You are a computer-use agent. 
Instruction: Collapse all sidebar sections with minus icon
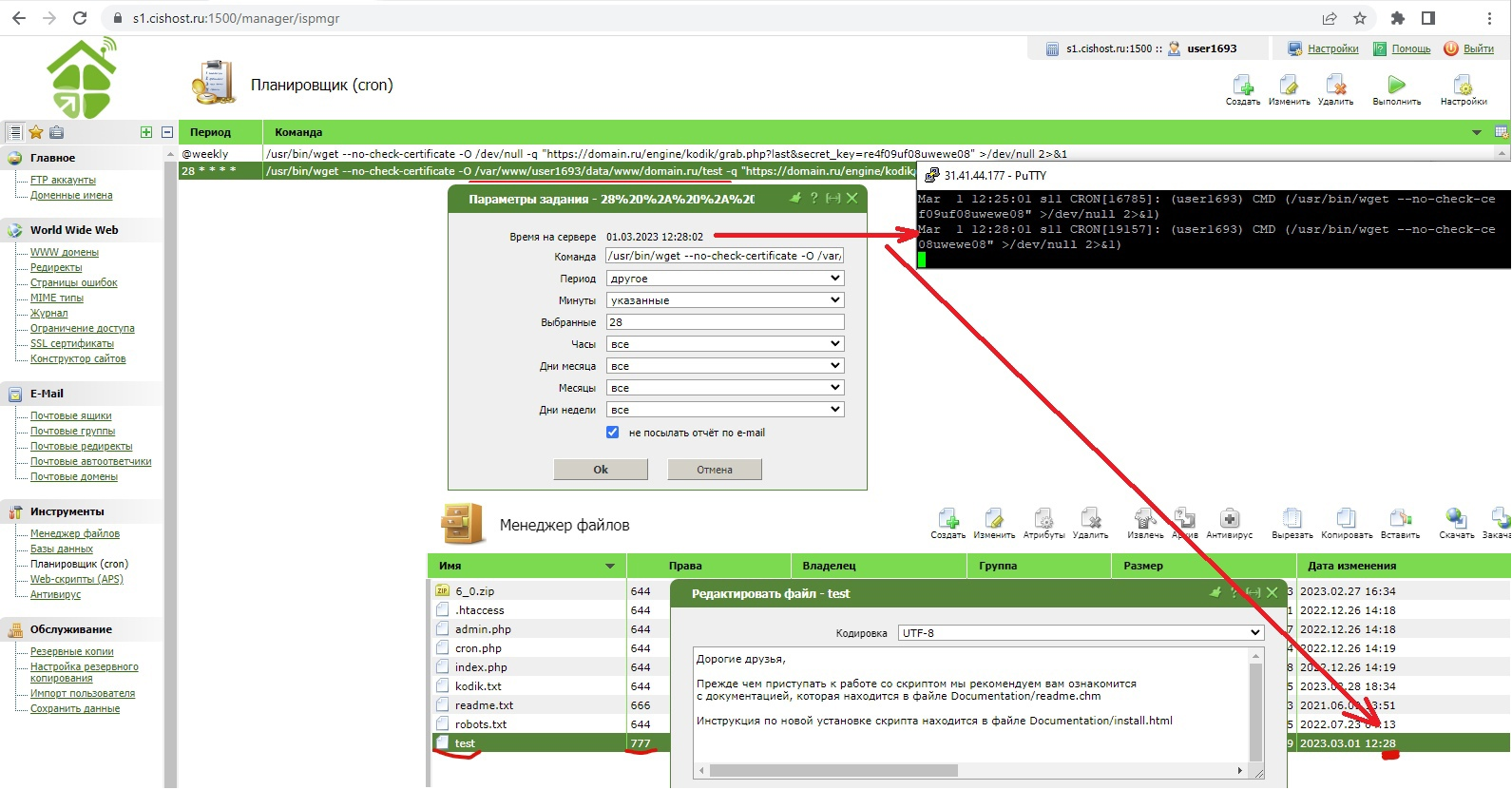[167, 132]
